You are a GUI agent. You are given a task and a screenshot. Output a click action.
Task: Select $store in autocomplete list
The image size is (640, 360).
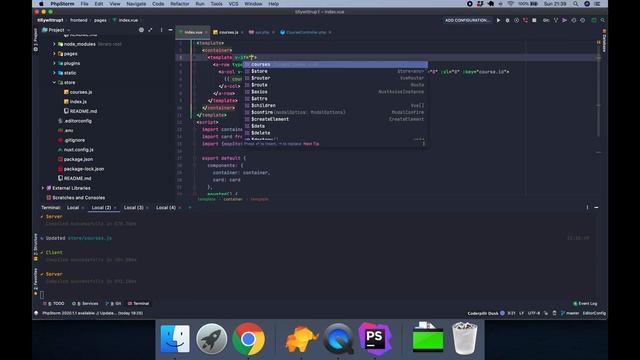[336, 71]
